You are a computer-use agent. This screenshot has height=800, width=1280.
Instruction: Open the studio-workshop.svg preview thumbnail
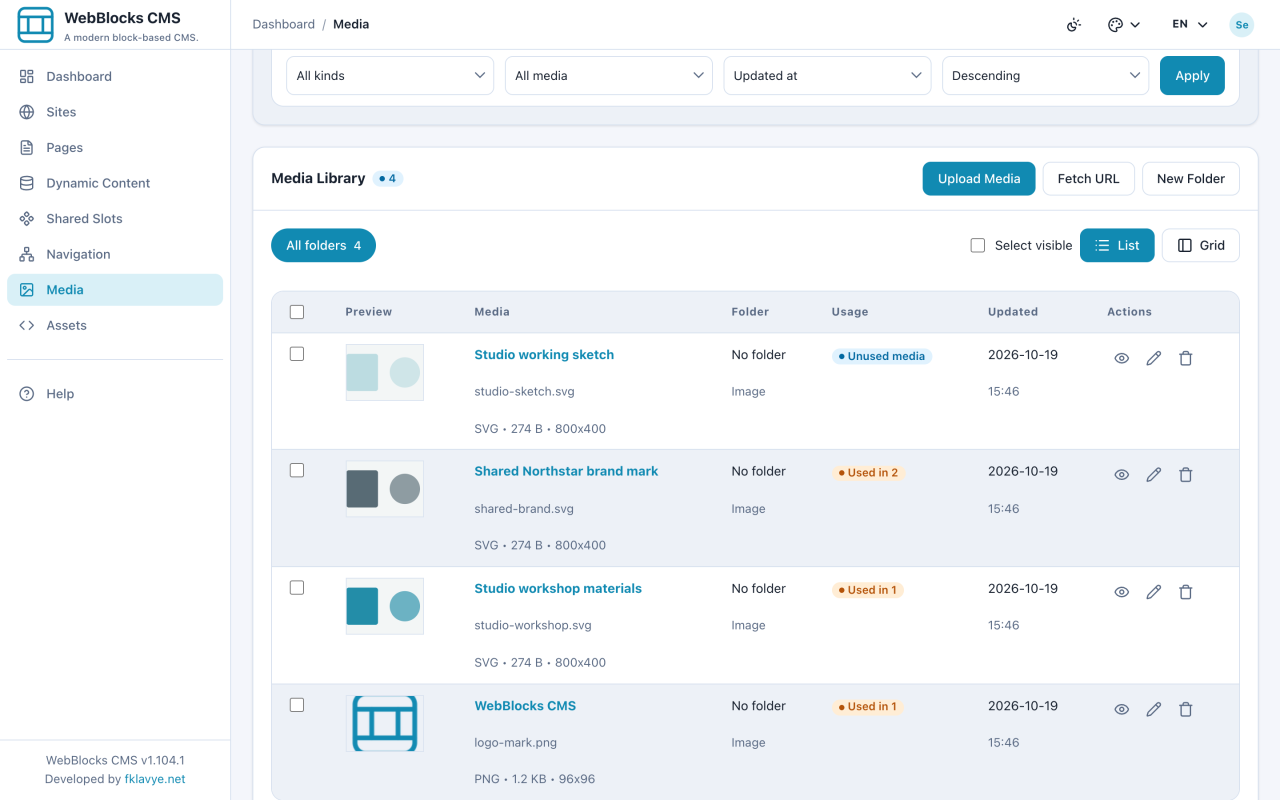[385, 606]
